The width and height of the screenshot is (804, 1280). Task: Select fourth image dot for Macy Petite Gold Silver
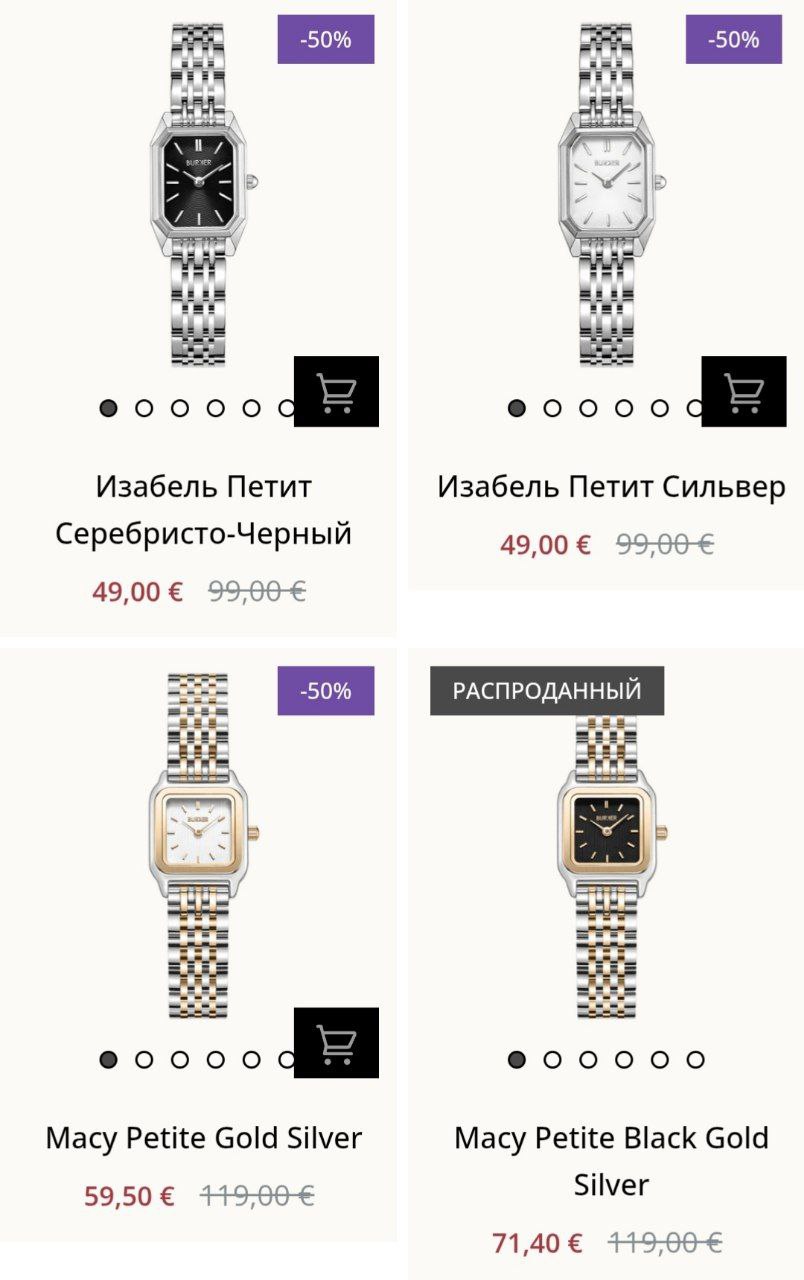(216, 1060)
